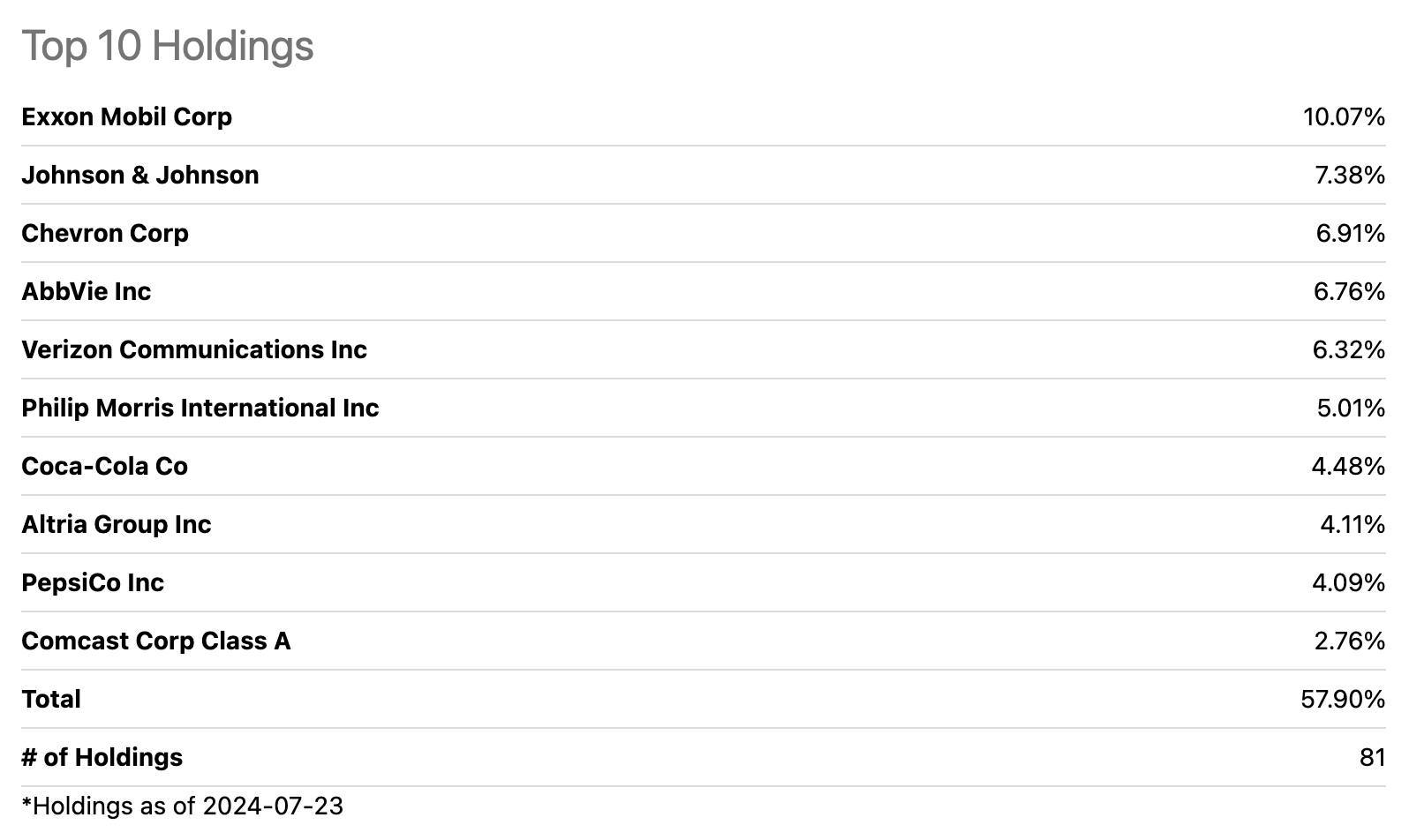
Task: Click the PepsiCo Inc holding name
Action: [93, 583]
